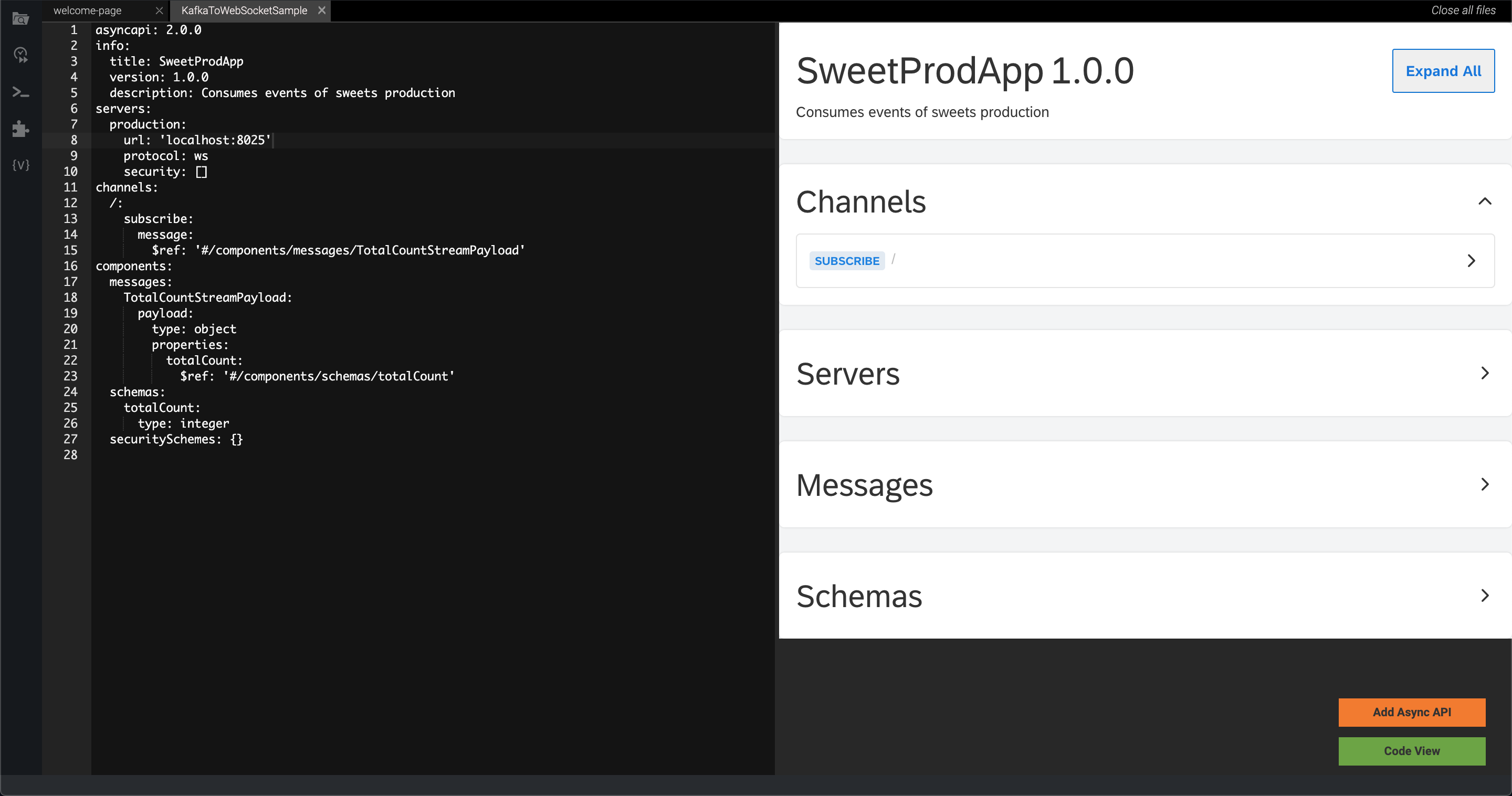The image size is (1512, 796).
Task: Expand the Servers section
Action: pos(1485,373)
